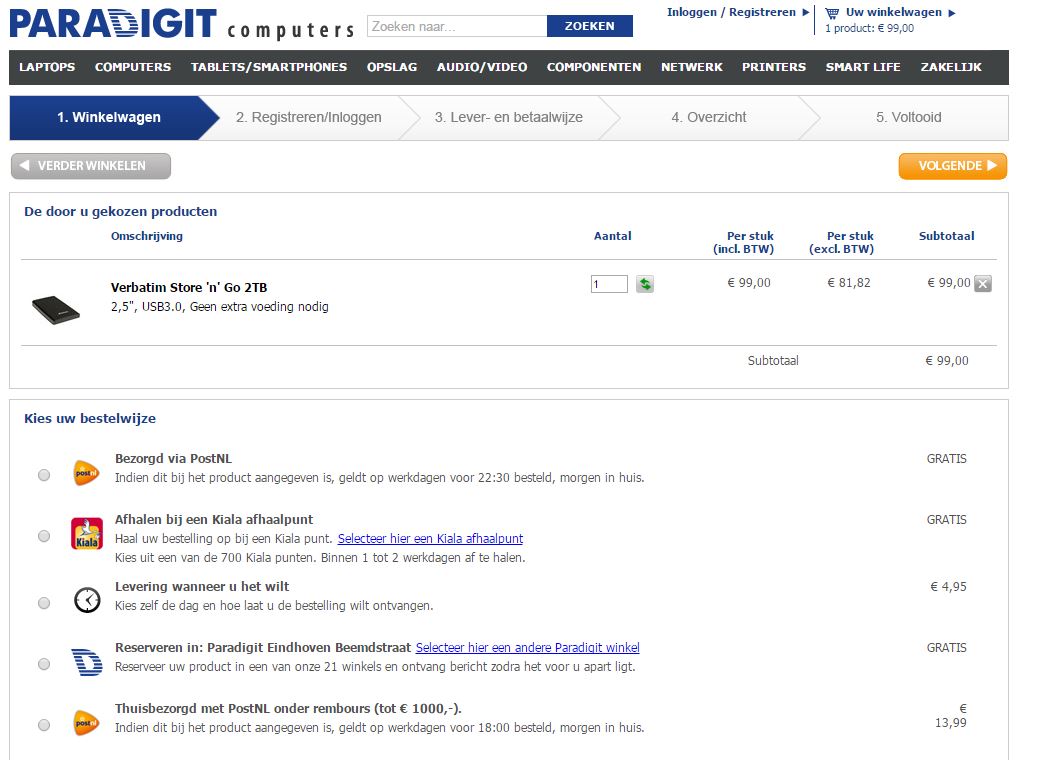
Task: Go to step 3 Lever- en betaalwijze
Action: point(509,118)
